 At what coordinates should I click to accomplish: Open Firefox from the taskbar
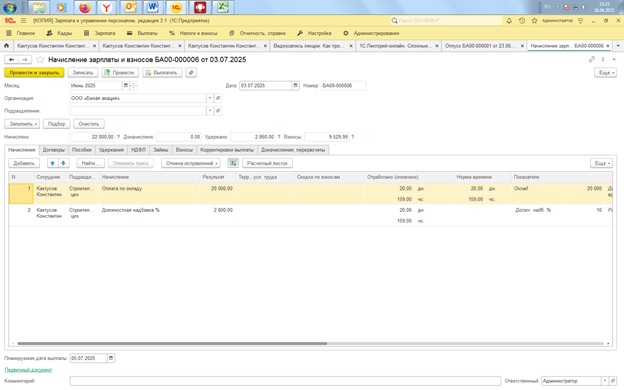[84, 7]
